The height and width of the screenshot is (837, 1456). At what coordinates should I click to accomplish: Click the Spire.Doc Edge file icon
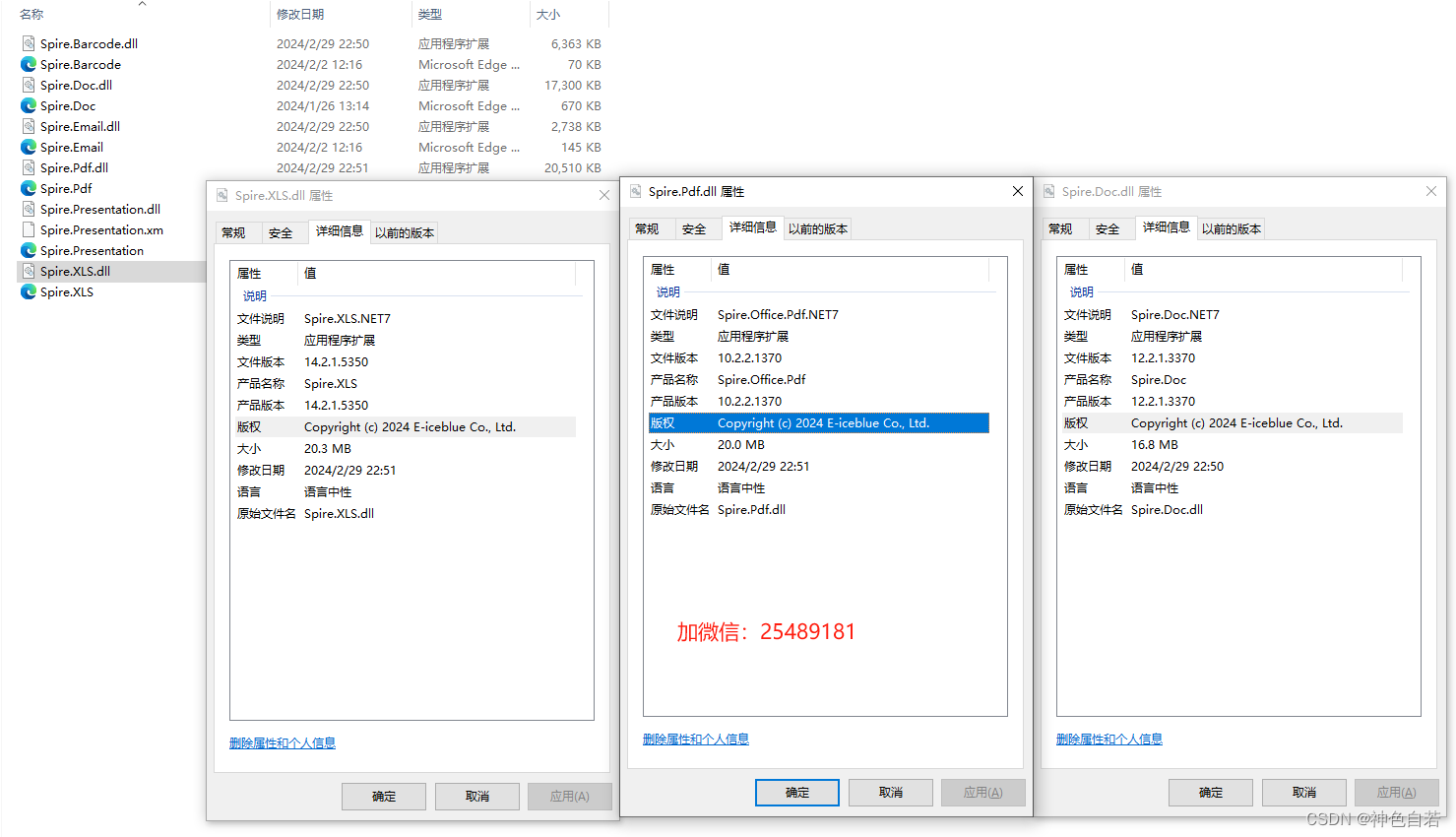29,105
